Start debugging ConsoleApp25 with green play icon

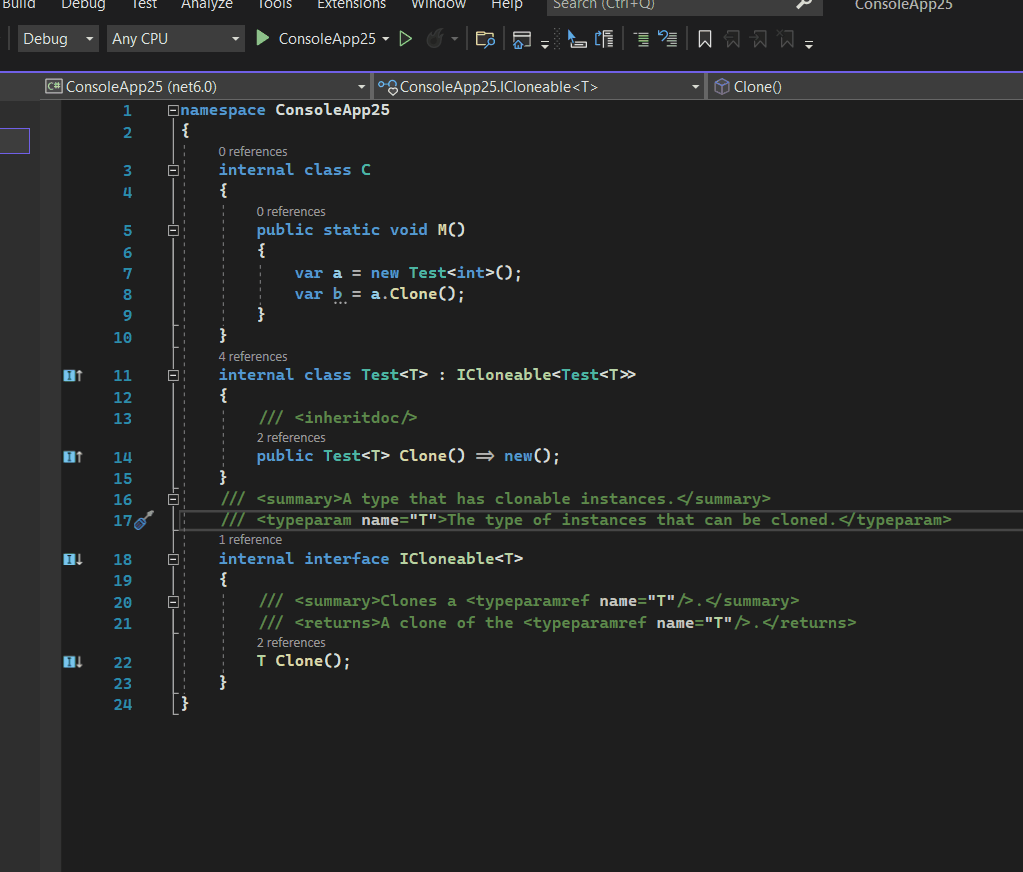[262, 38]
